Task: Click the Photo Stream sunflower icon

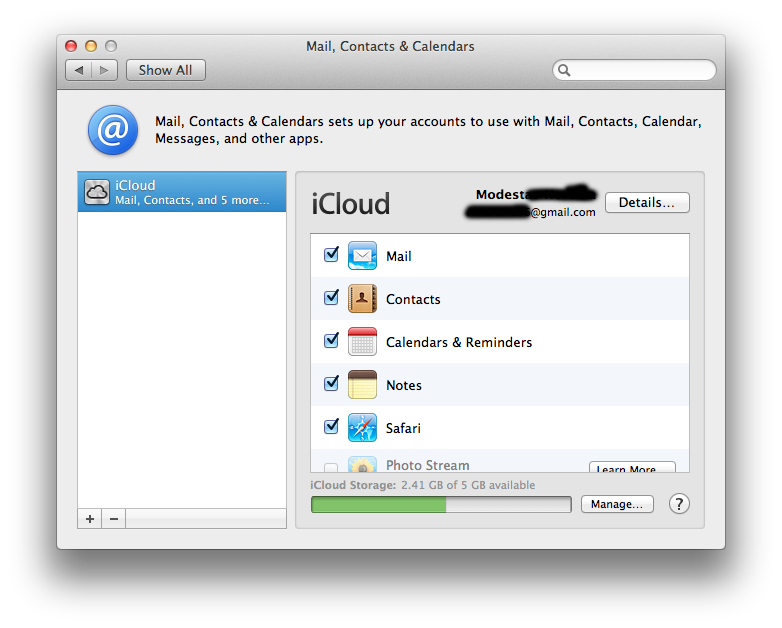Action: pyautogui.click(x=362, y=464)
